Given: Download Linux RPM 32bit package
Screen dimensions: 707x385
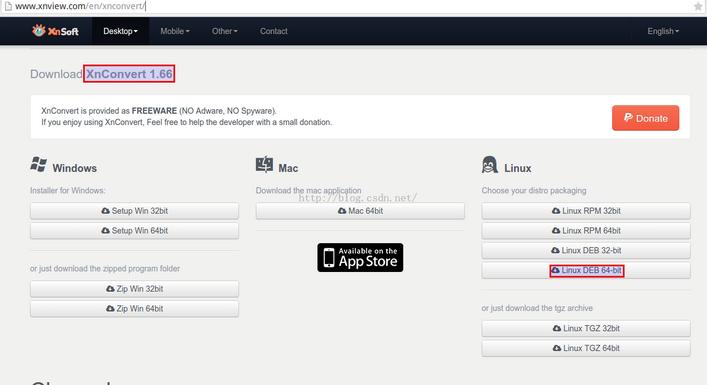Looking at the screenshot, I should click(586, 211).
